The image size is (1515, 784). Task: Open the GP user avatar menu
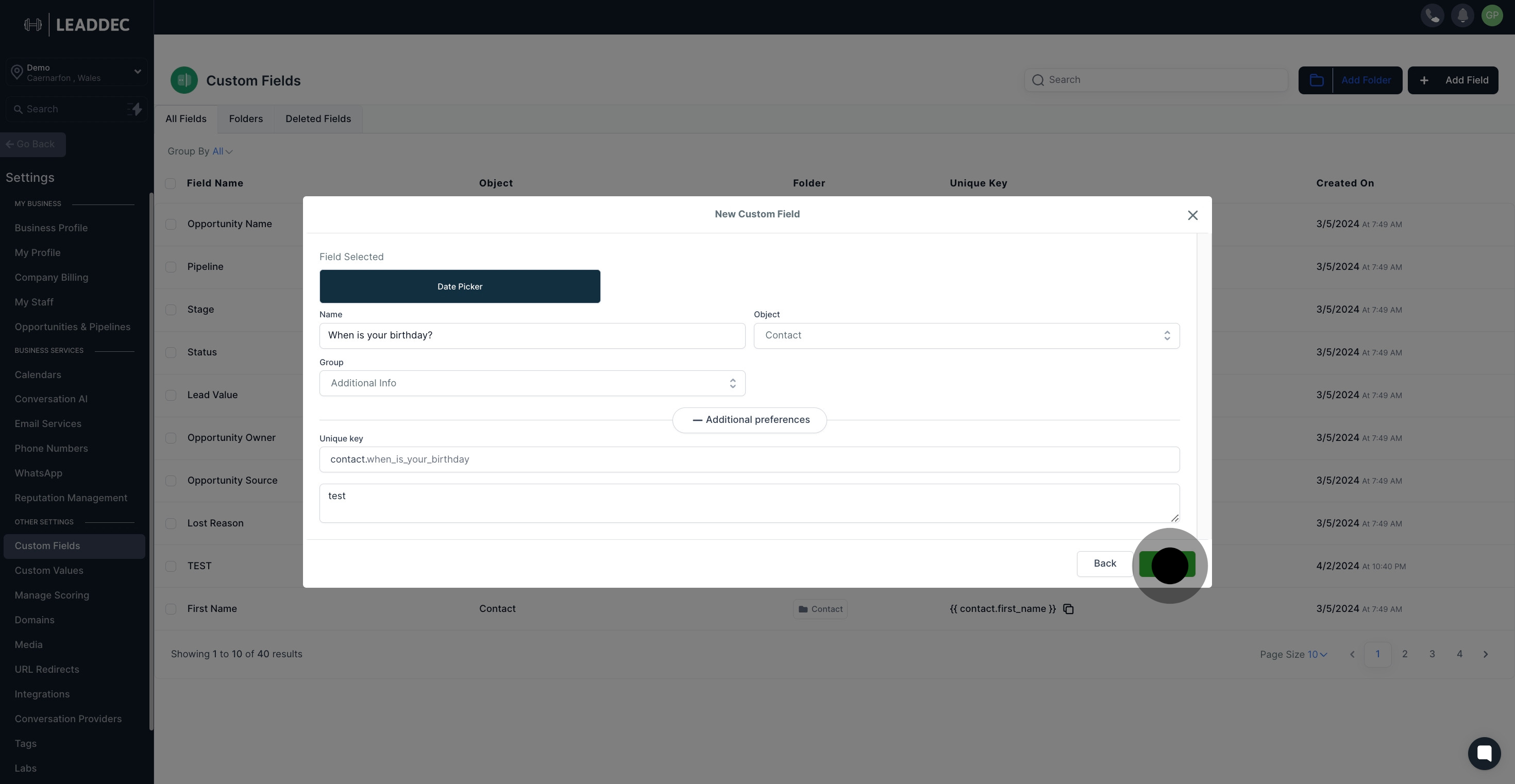tap(1492, 16)
